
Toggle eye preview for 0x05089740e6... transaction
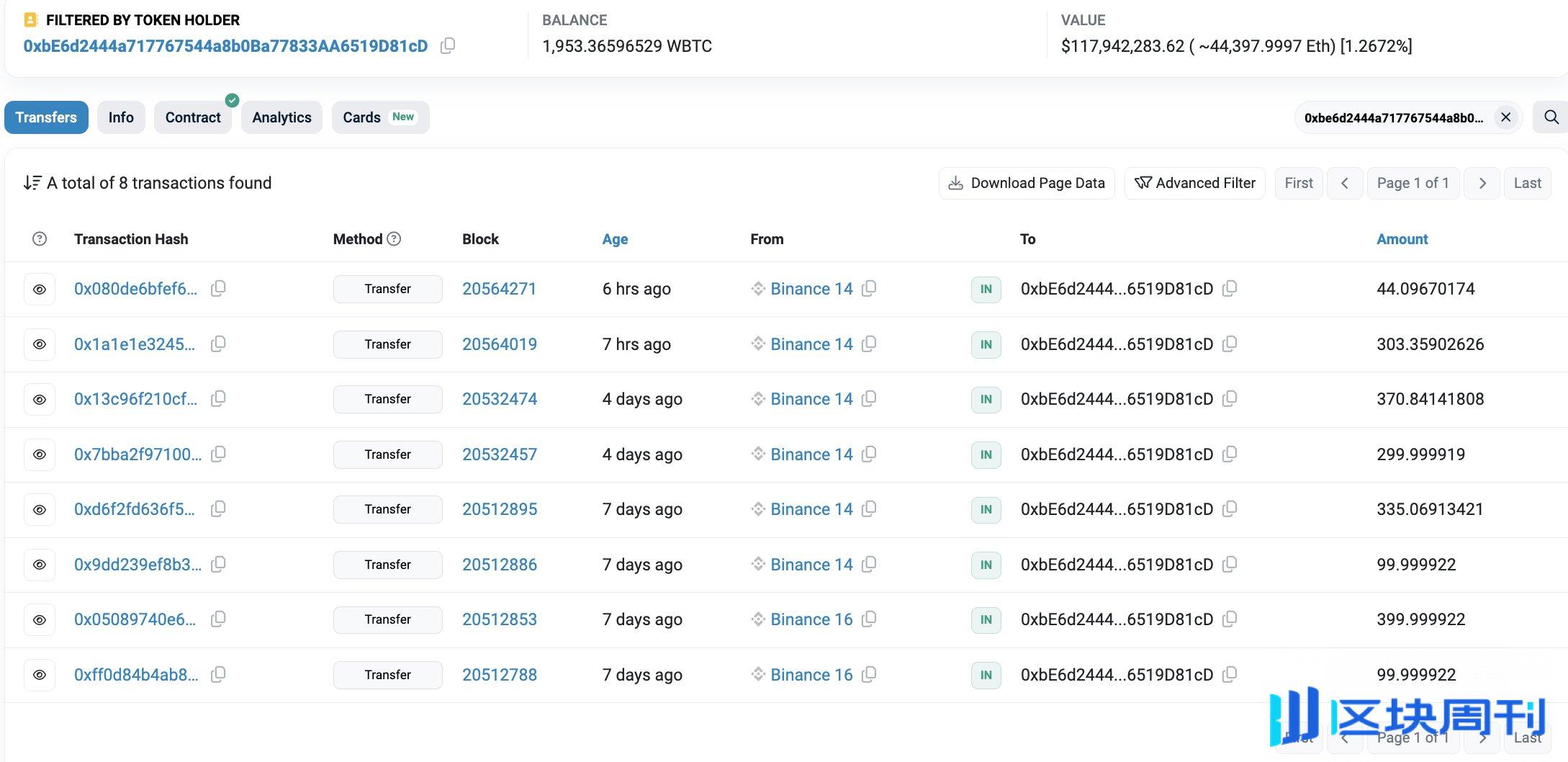click(40, 619)
